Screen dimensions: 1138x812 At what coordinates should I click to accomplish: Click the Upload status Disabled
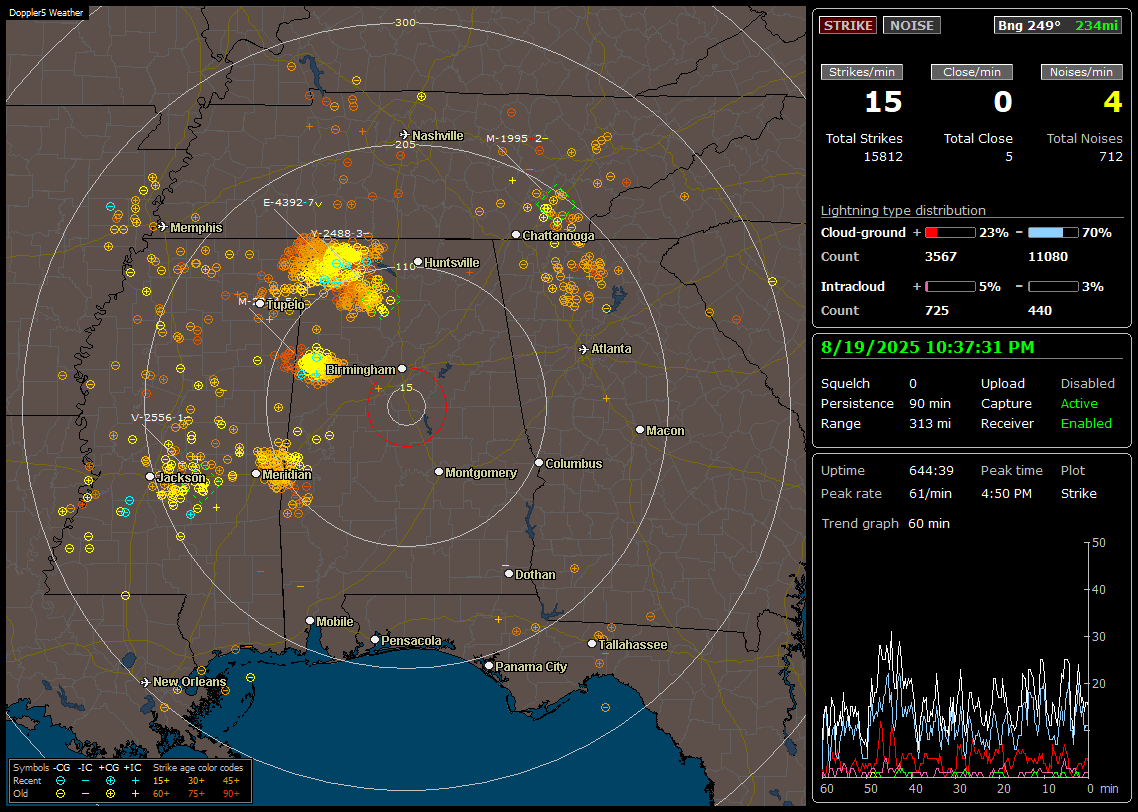1087,383
